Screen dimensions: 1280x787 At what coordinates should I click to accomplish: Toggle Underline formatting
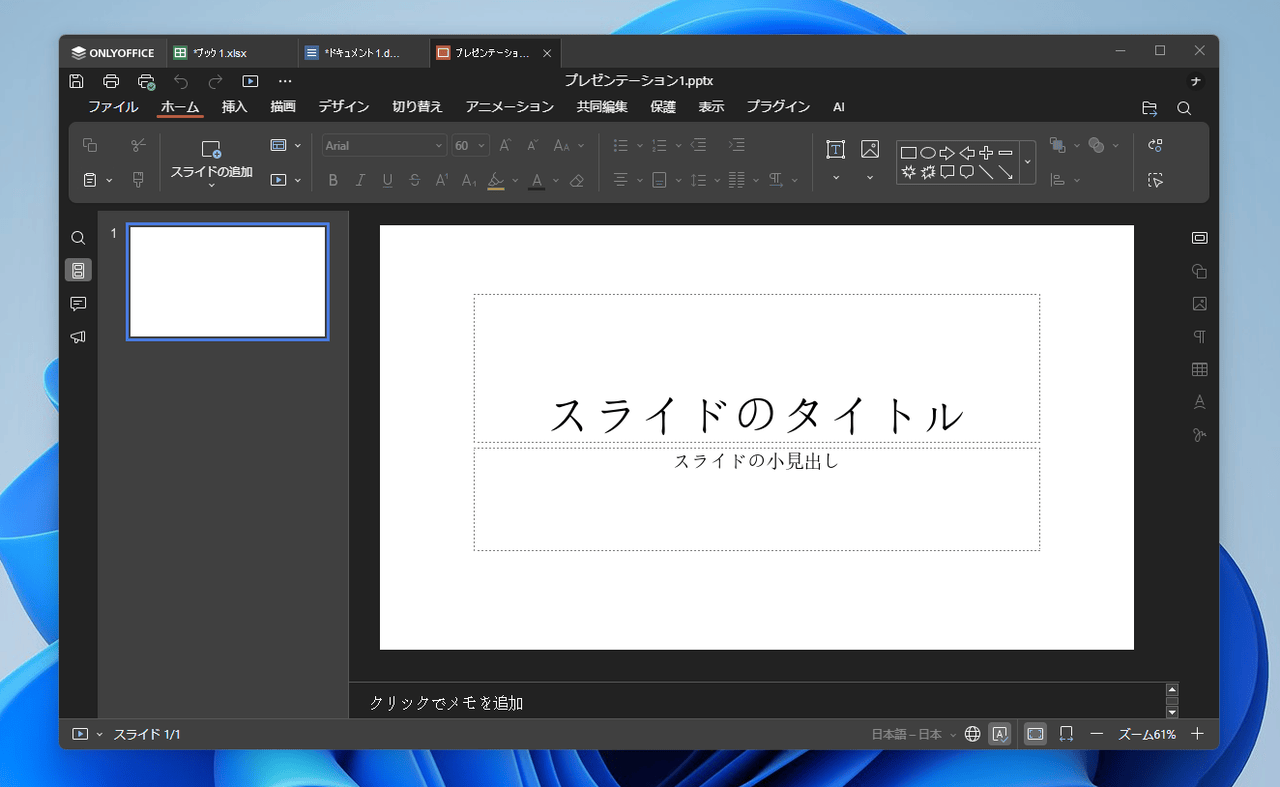click(x=387, y=180)
